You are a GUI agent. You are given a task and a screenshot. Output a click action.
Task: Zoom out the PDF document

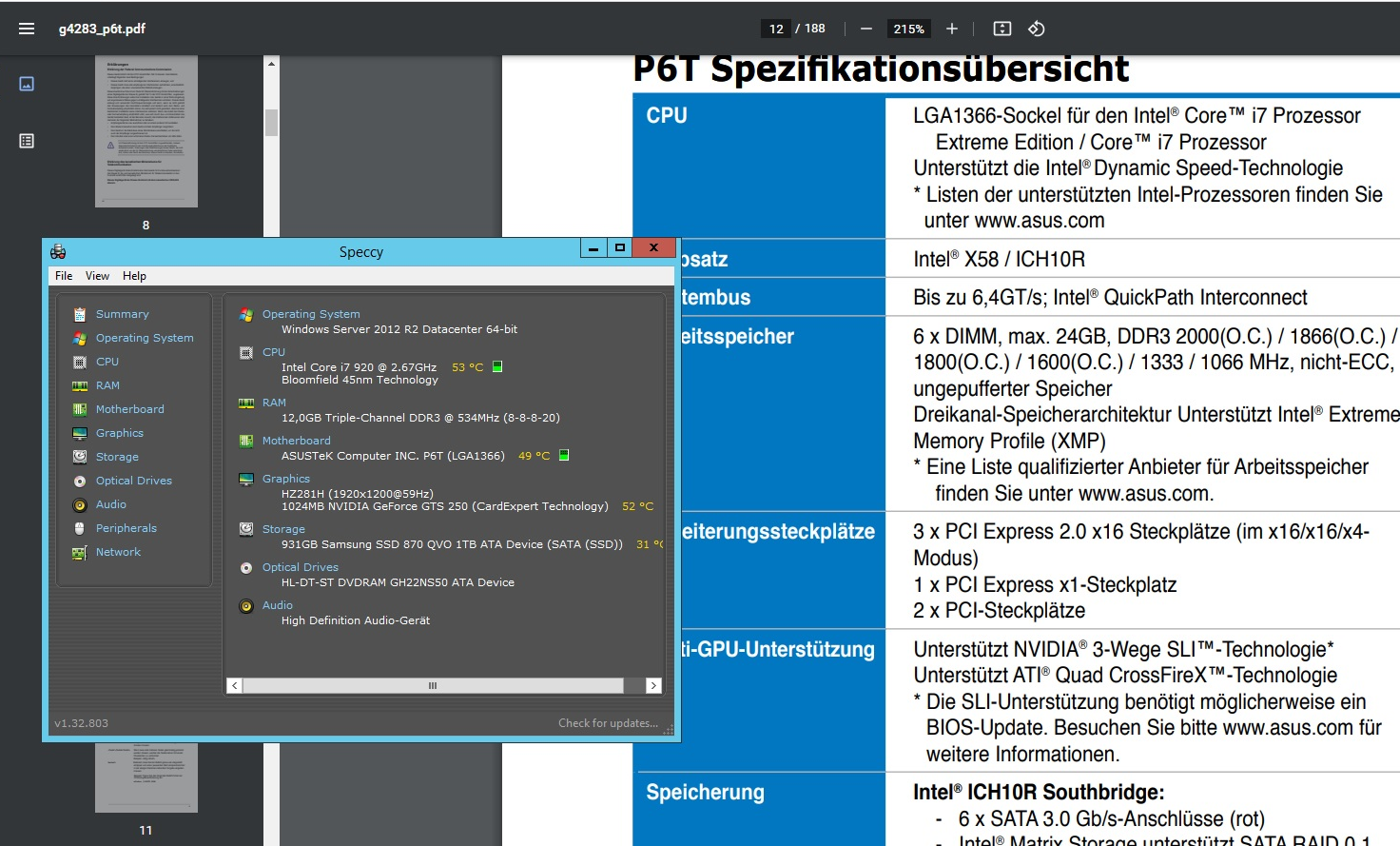tap(866, 29)
